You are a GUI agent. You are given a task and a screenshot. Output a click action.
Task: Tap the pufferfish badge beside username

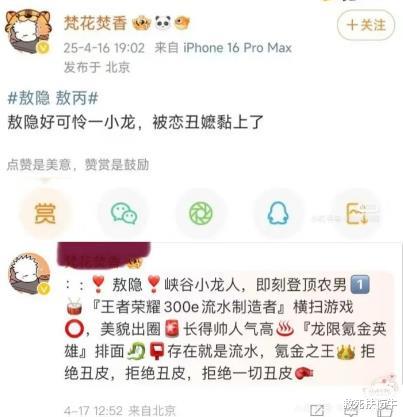pos(182,23)
